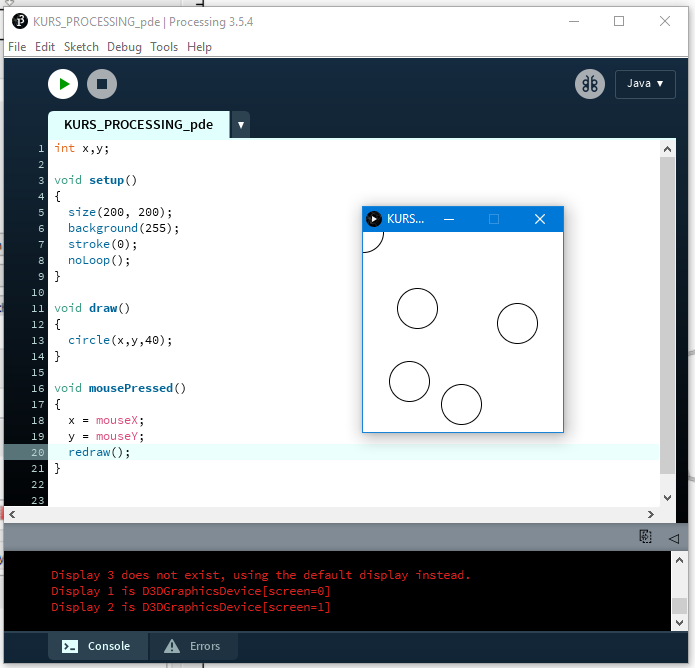The image size is (695, 668).
Task: Stop the running sketch
Action: pyautogui.click(x=102, y=84)
